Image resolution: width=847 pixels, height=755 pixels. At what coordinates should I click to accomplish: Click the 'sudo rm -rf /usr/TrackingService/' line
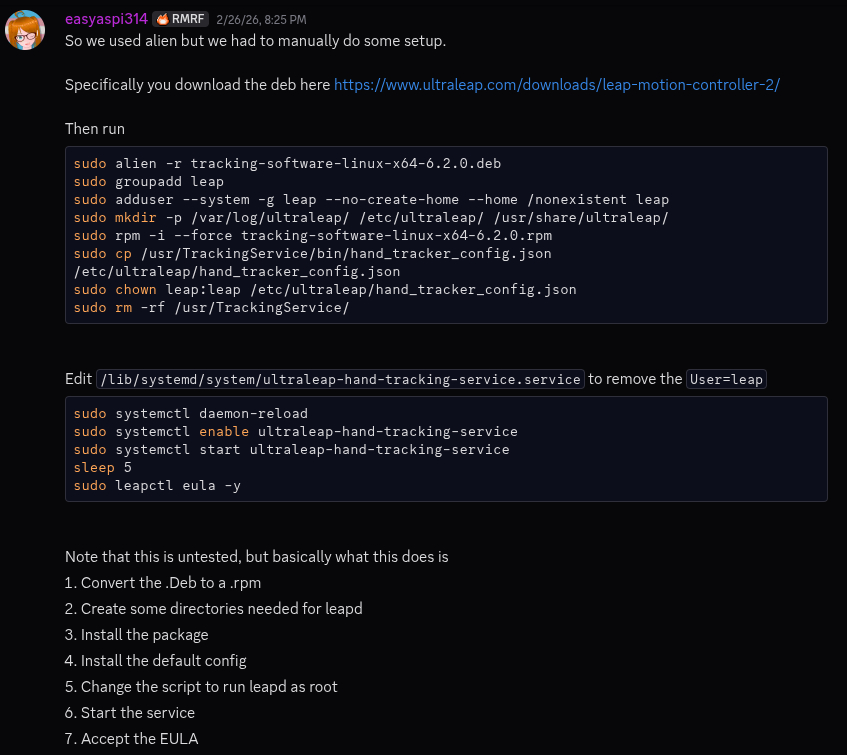(211, 307)
